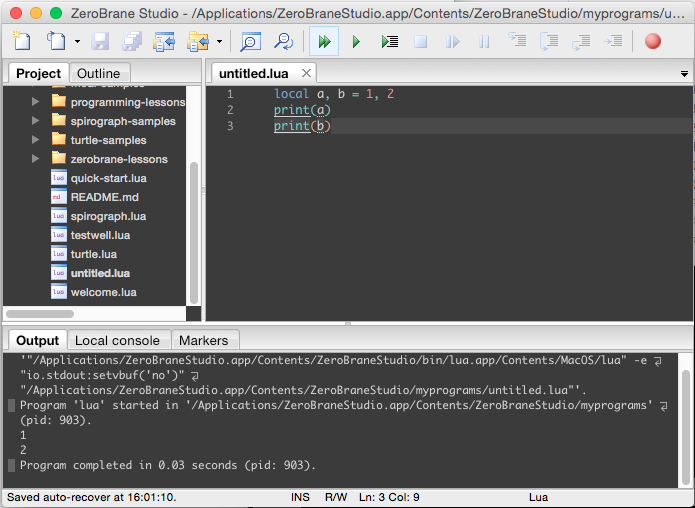This screenshot has height=508, width=695.
Task: Switch to the Markers tab
Action: click(203, 340)
